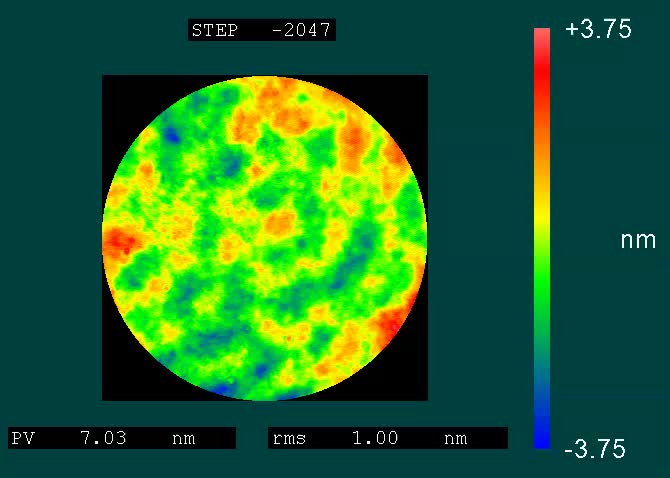Click the +3.75 scale maximum label
The width and height of the screenshot is (670, 478).
598,30
